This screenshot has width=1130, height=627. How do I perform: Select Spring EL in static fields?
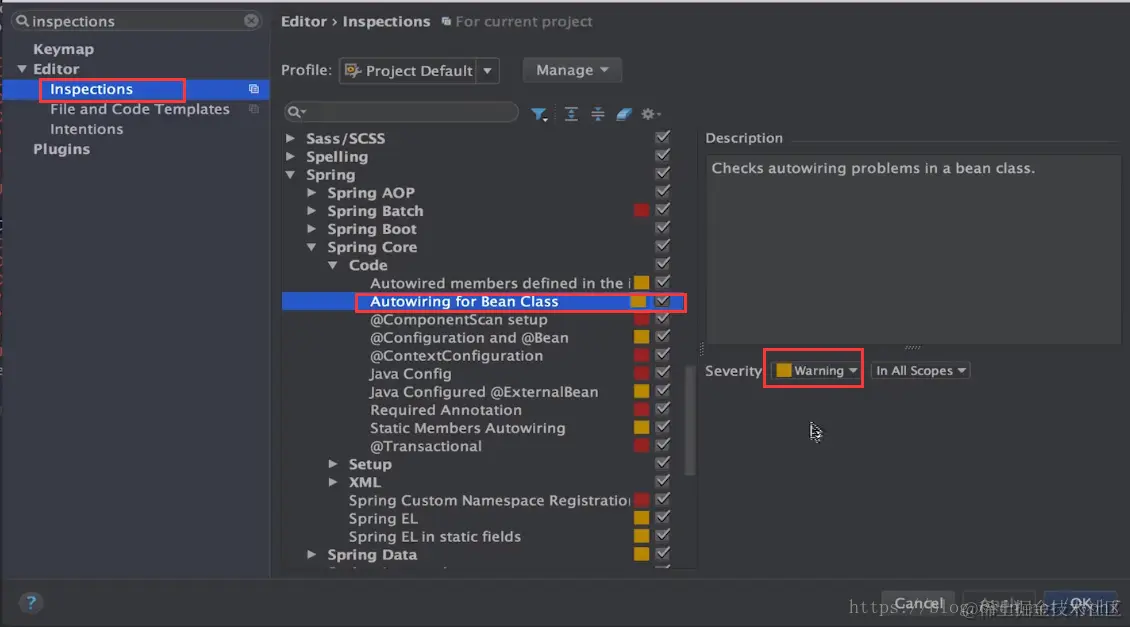[x=435, y=536]
